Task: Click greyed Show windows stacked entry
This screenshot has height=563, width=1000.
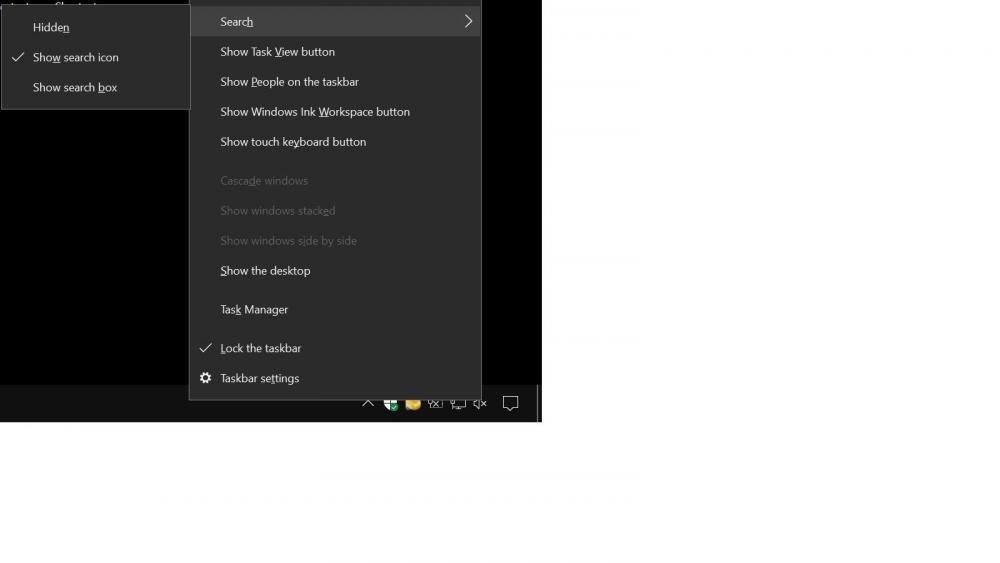Action: point(335,210)
